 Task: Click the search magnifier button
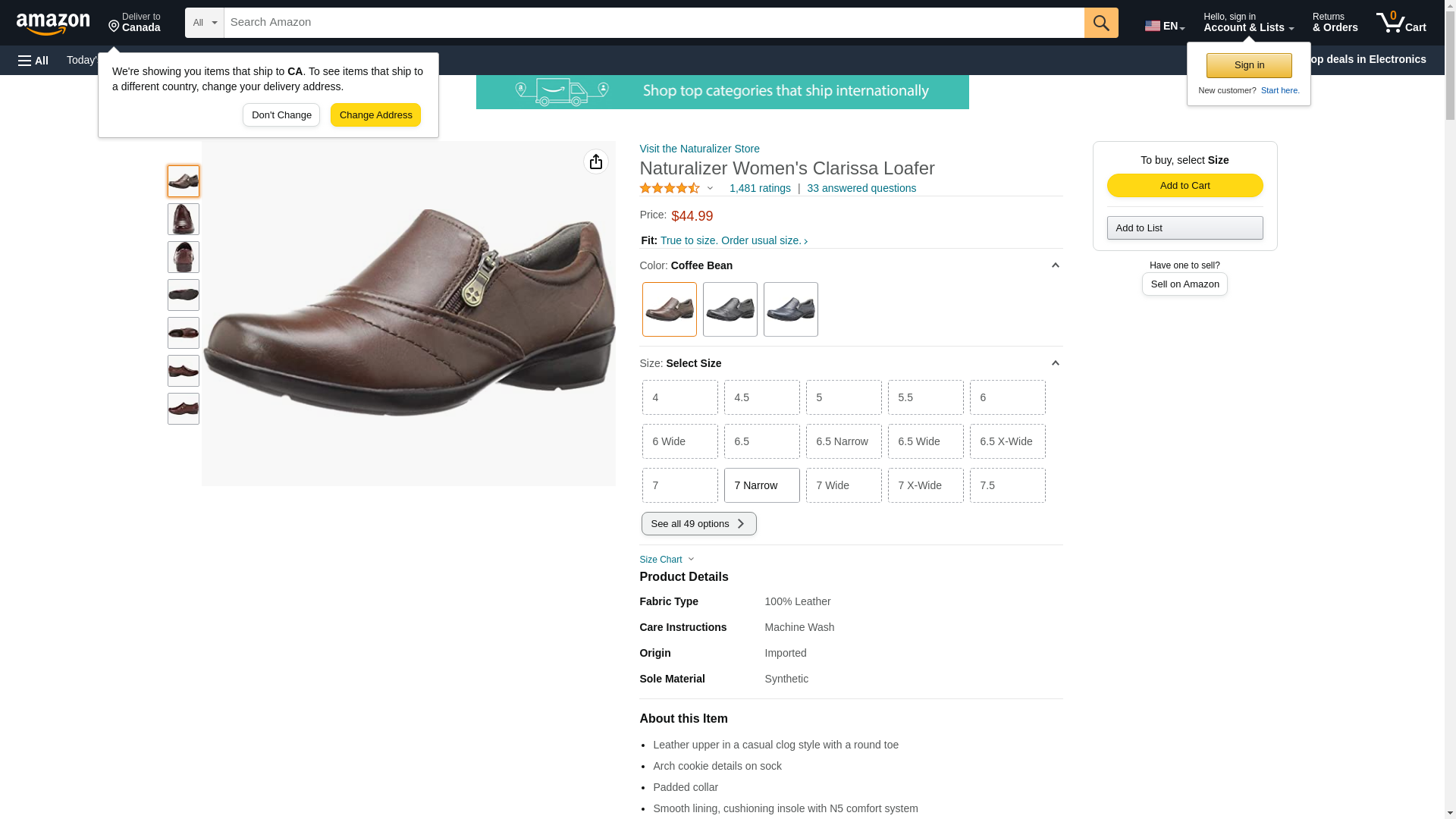[x=1100, y=23]
